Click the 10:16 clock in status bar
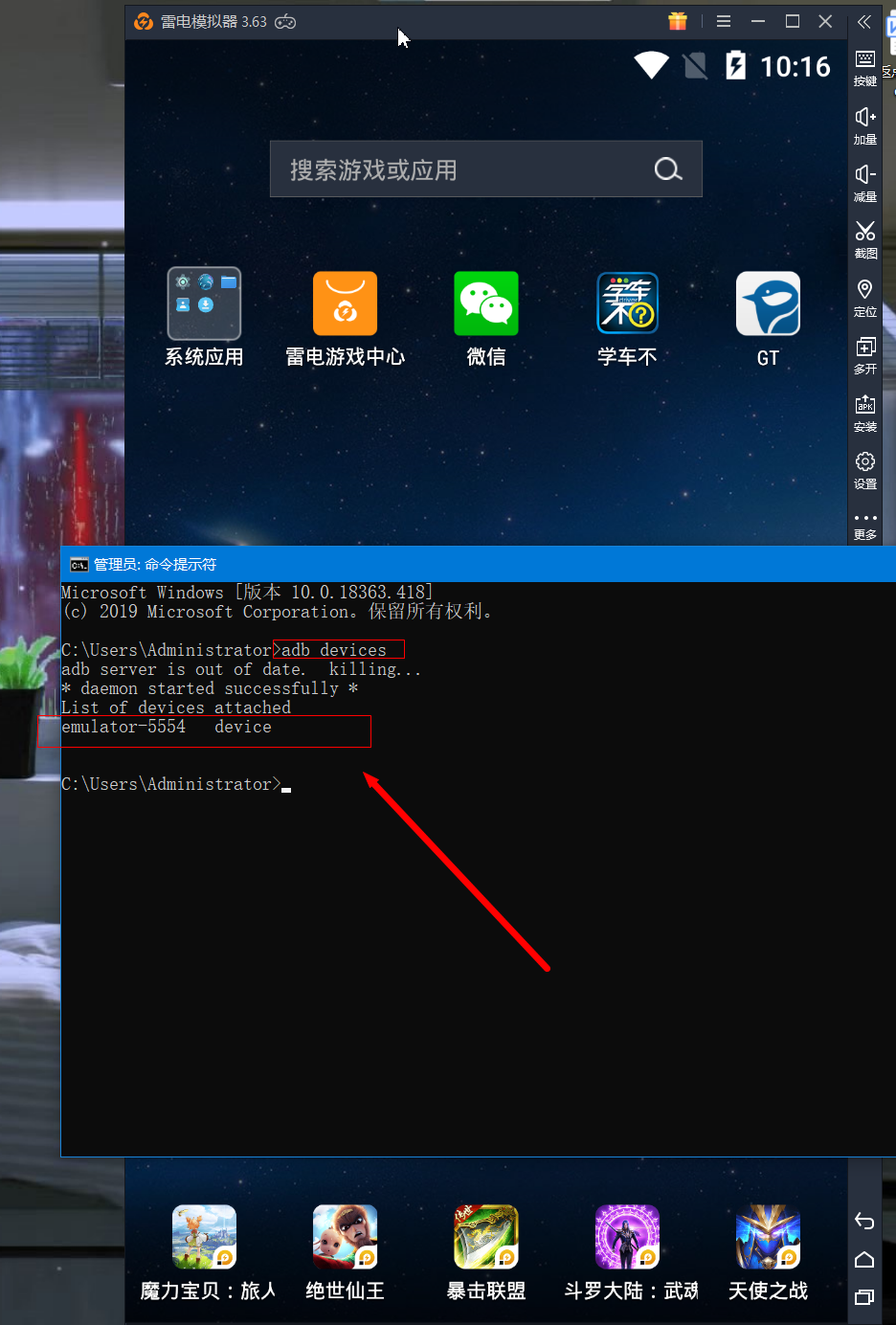The height and width of the screenshot is (1325, 896). 795,66
